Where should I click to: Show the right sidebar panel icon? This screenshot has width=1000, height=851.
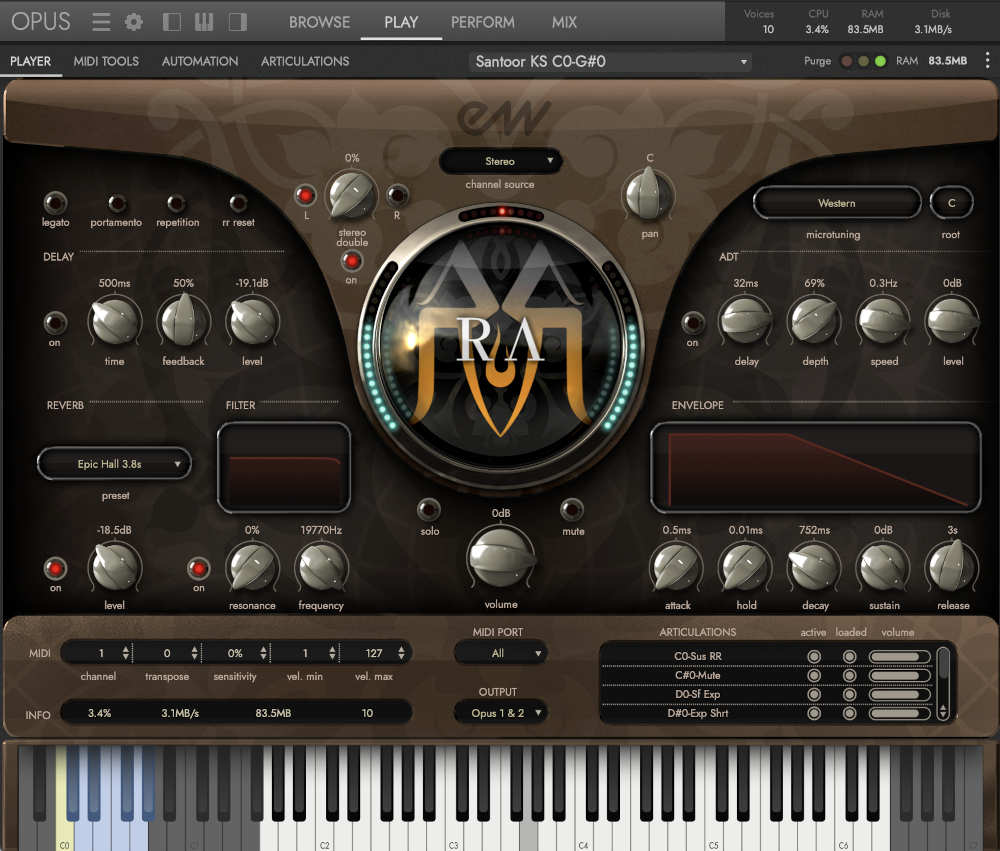pyautogui.click(x=237, y=21)
